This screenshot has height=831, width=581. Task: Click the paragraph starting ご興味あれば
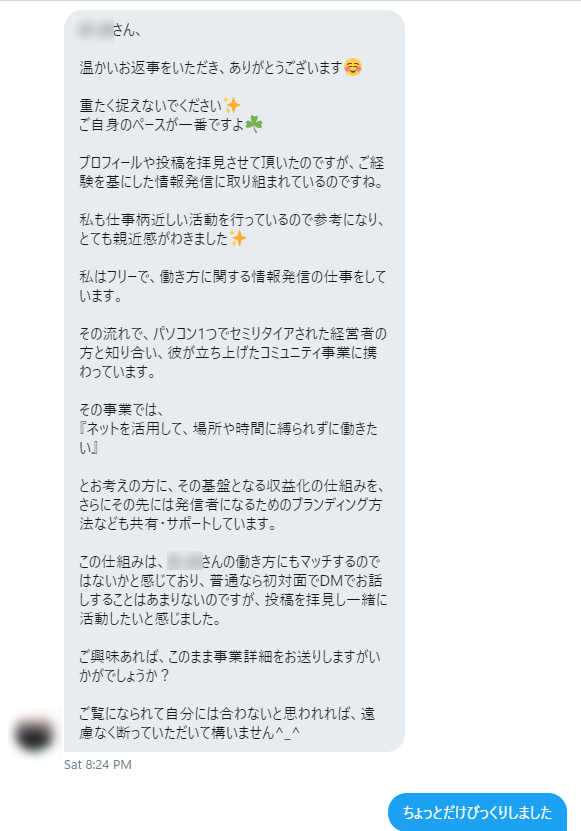(230, 666)
